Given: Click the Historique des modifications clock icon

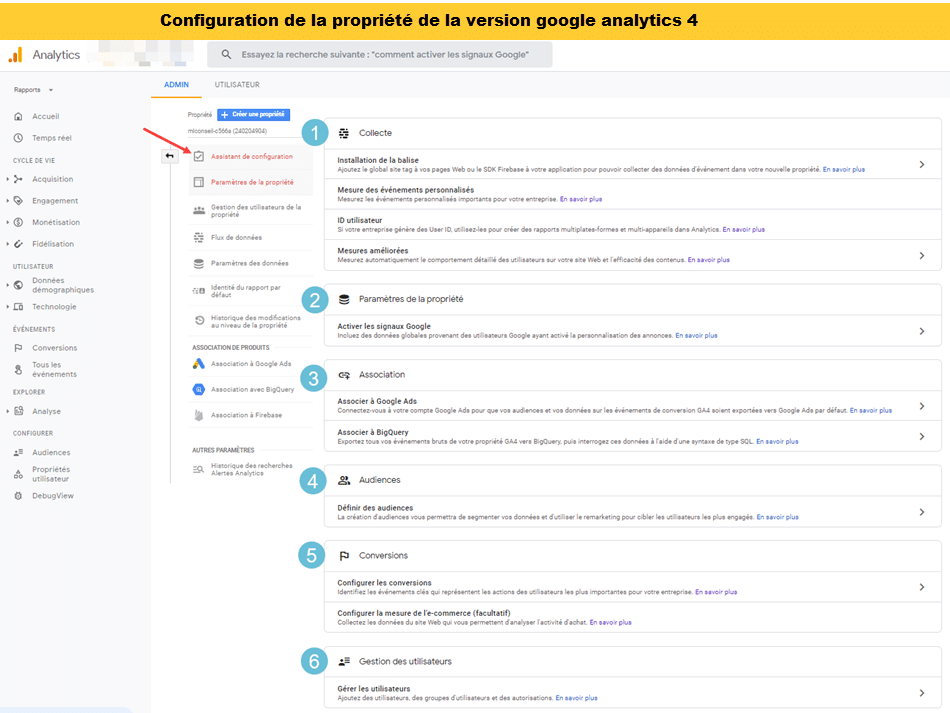Looking at the screenshot, I should point(199,321).
